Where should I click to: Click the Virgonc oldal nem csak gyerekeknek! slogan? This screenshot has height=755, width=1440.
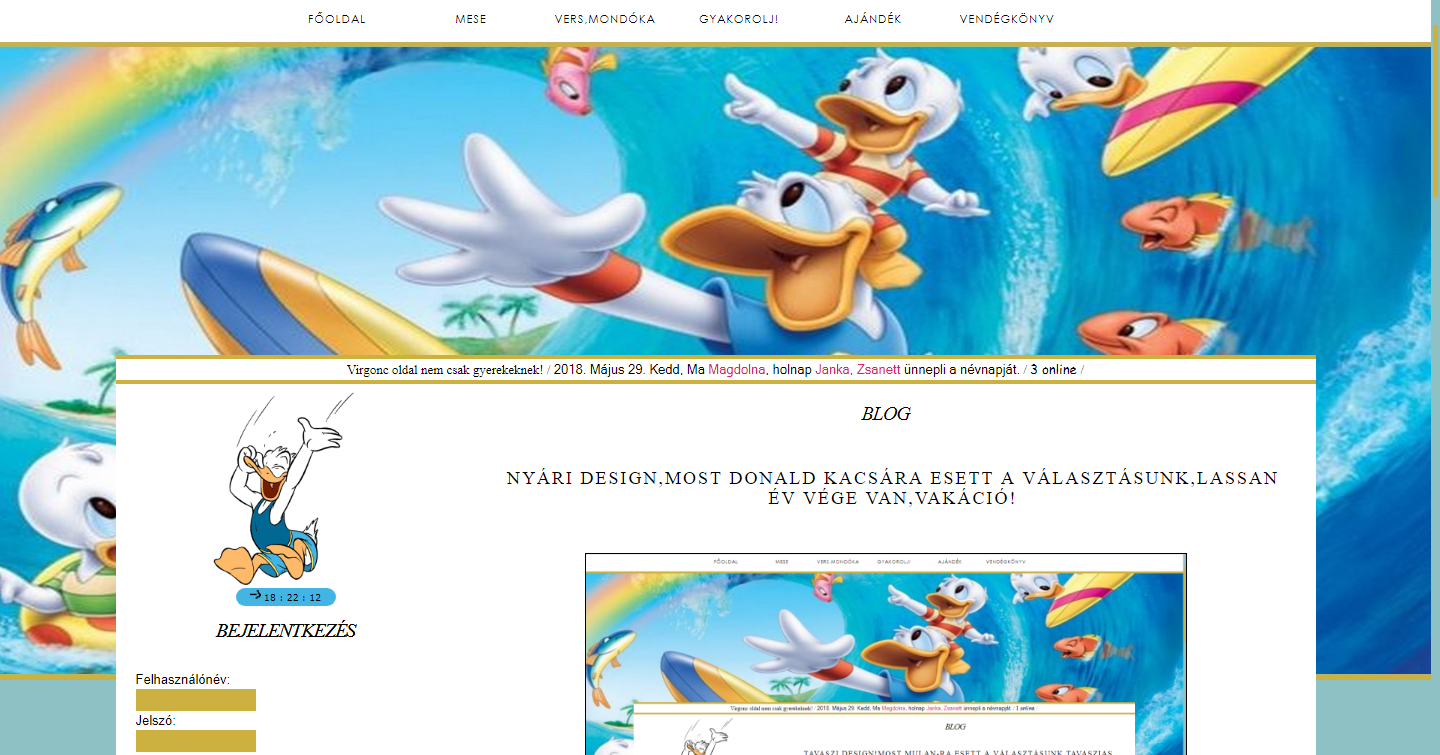(x=445, y=370)
